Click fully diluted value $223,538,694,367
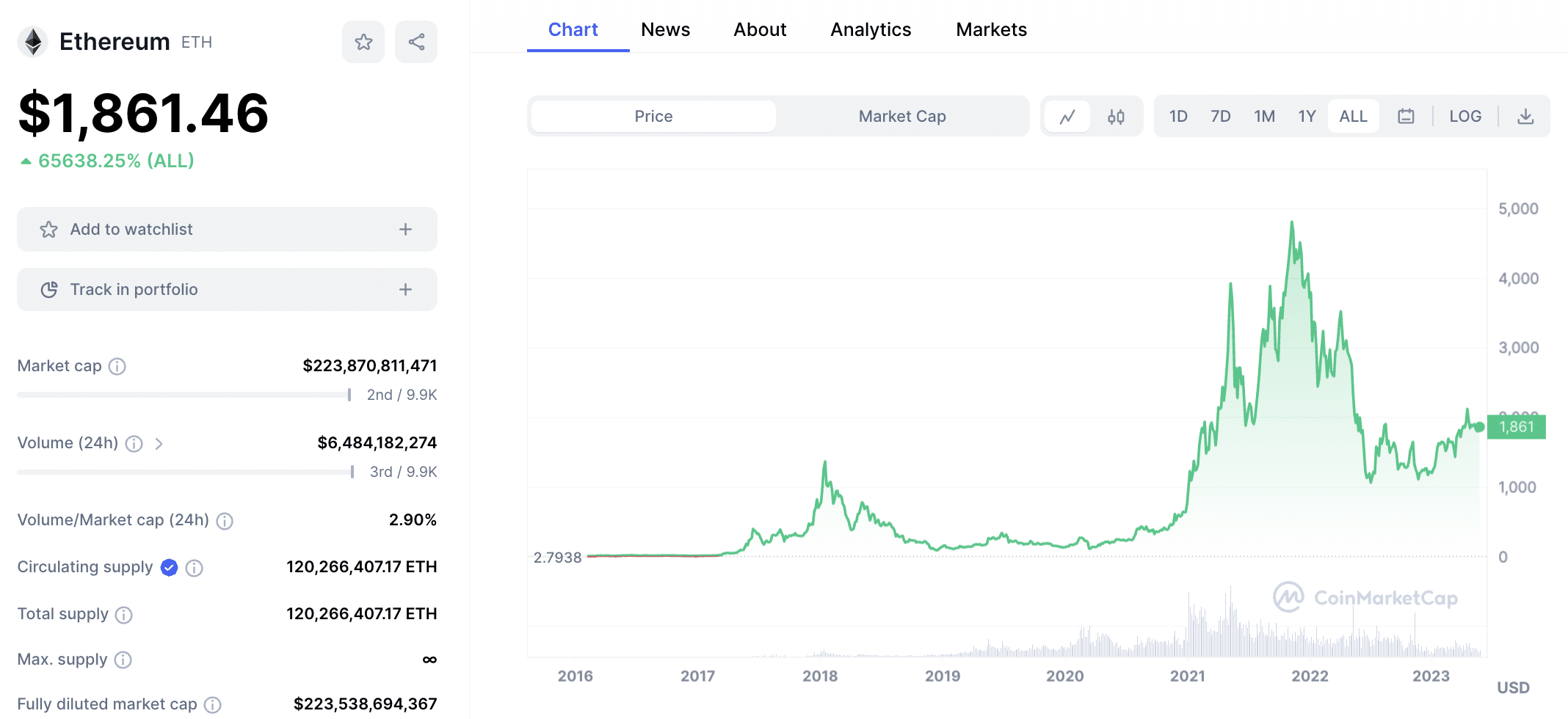 (x=366, y=704)
